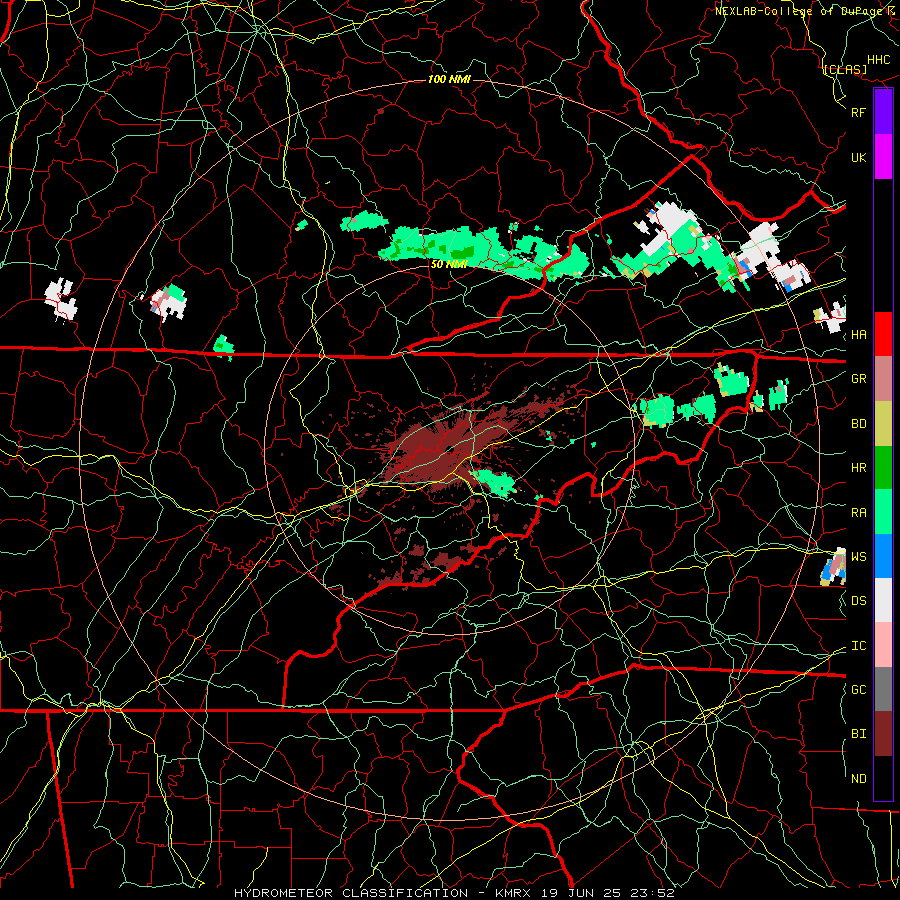Click the 'HR' legend label
Viewport: 900px width, 900px height.
tap(858, 468)
